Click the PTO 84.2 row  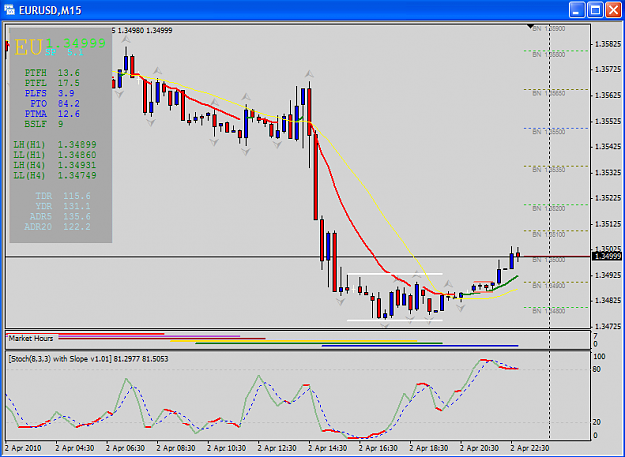(55, 104)
